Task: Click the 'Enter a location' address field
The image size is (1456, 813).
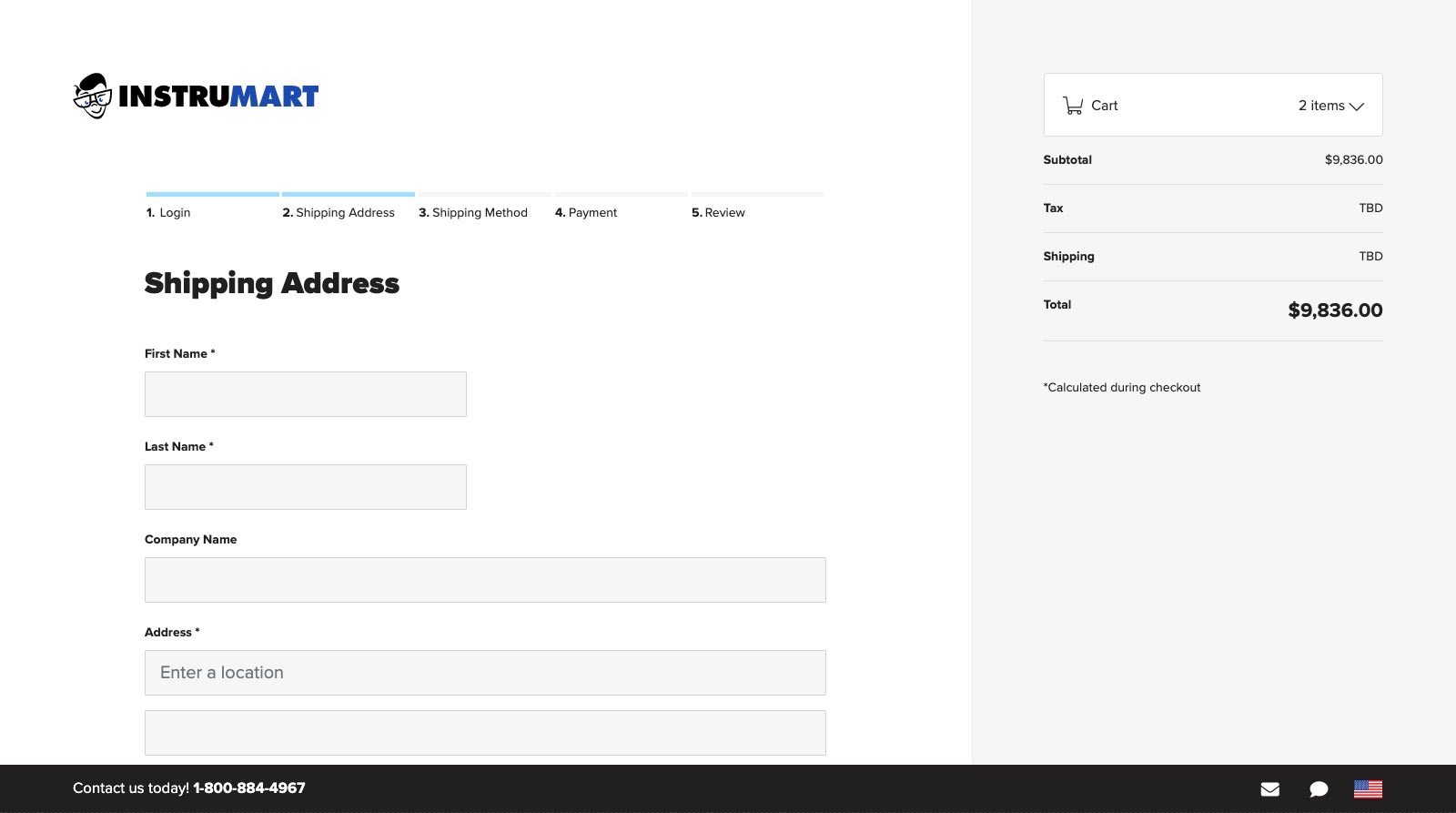Action: click(485, 673)
